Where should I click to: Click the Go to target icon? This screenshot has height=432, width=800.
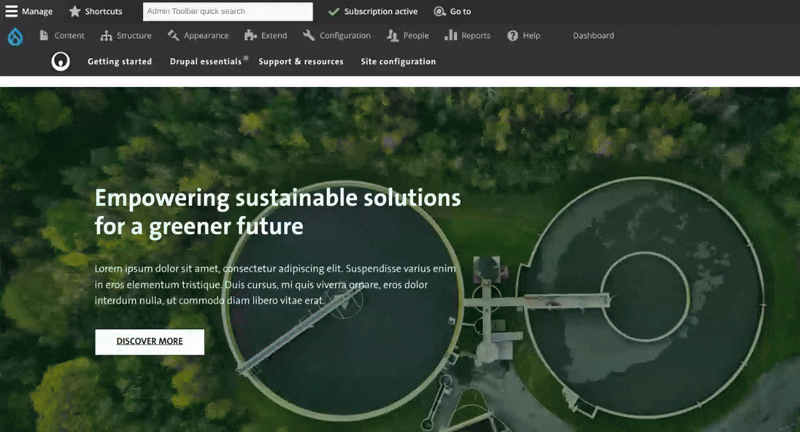point(439,11)
